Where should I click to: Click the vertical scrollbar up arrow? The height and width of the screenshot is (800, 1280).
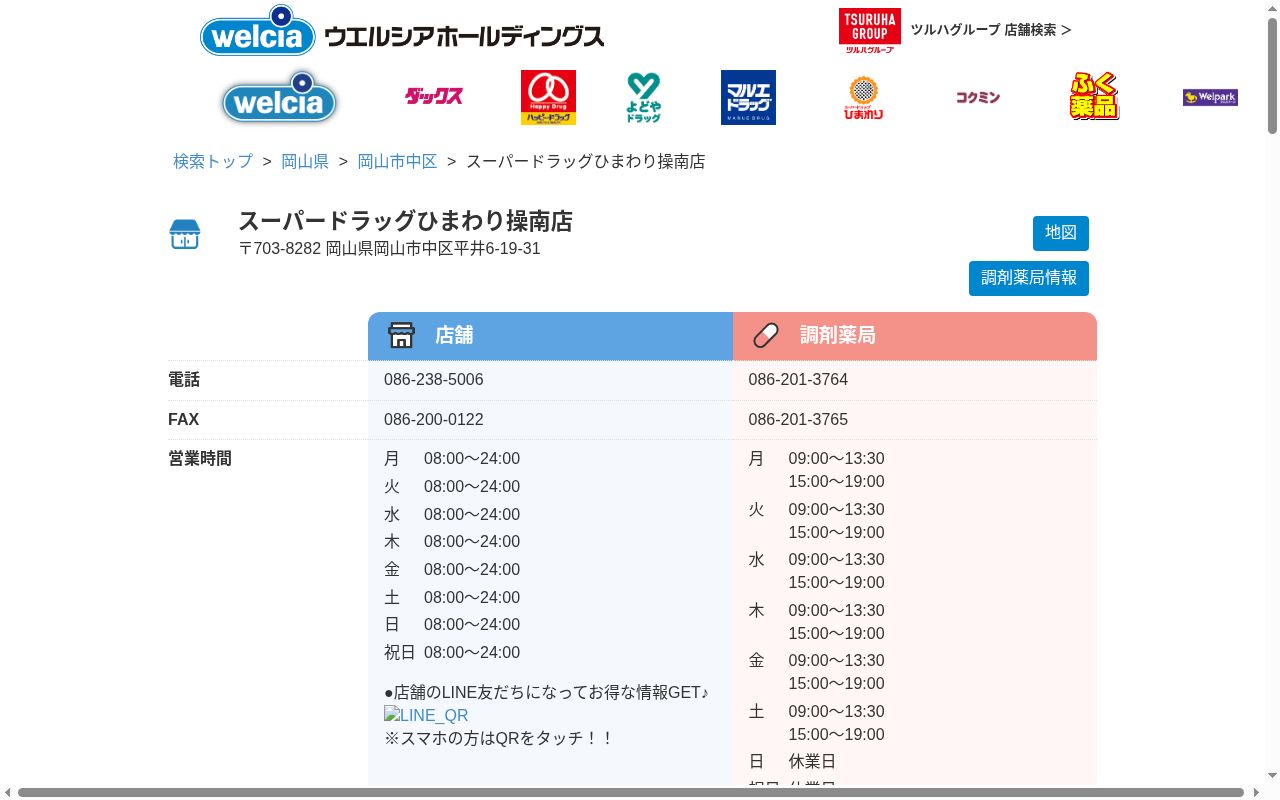point(1272,8)
